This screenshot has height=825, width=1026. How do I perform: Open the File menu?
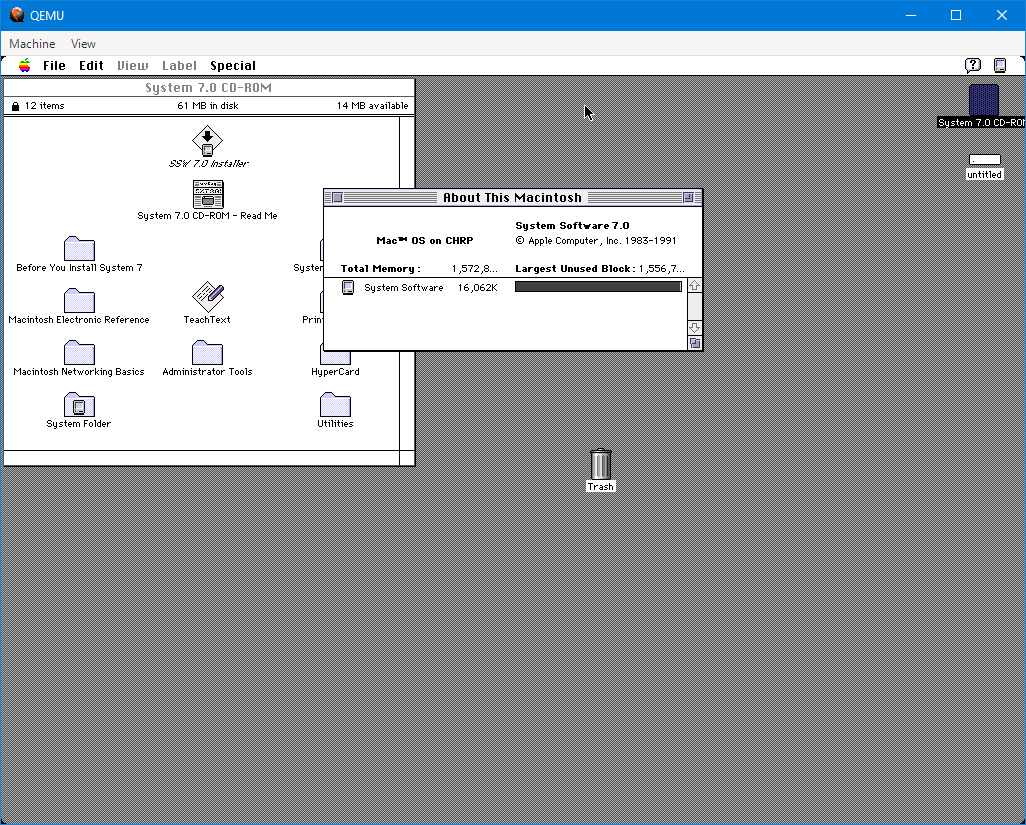click(x=54, y=66)
